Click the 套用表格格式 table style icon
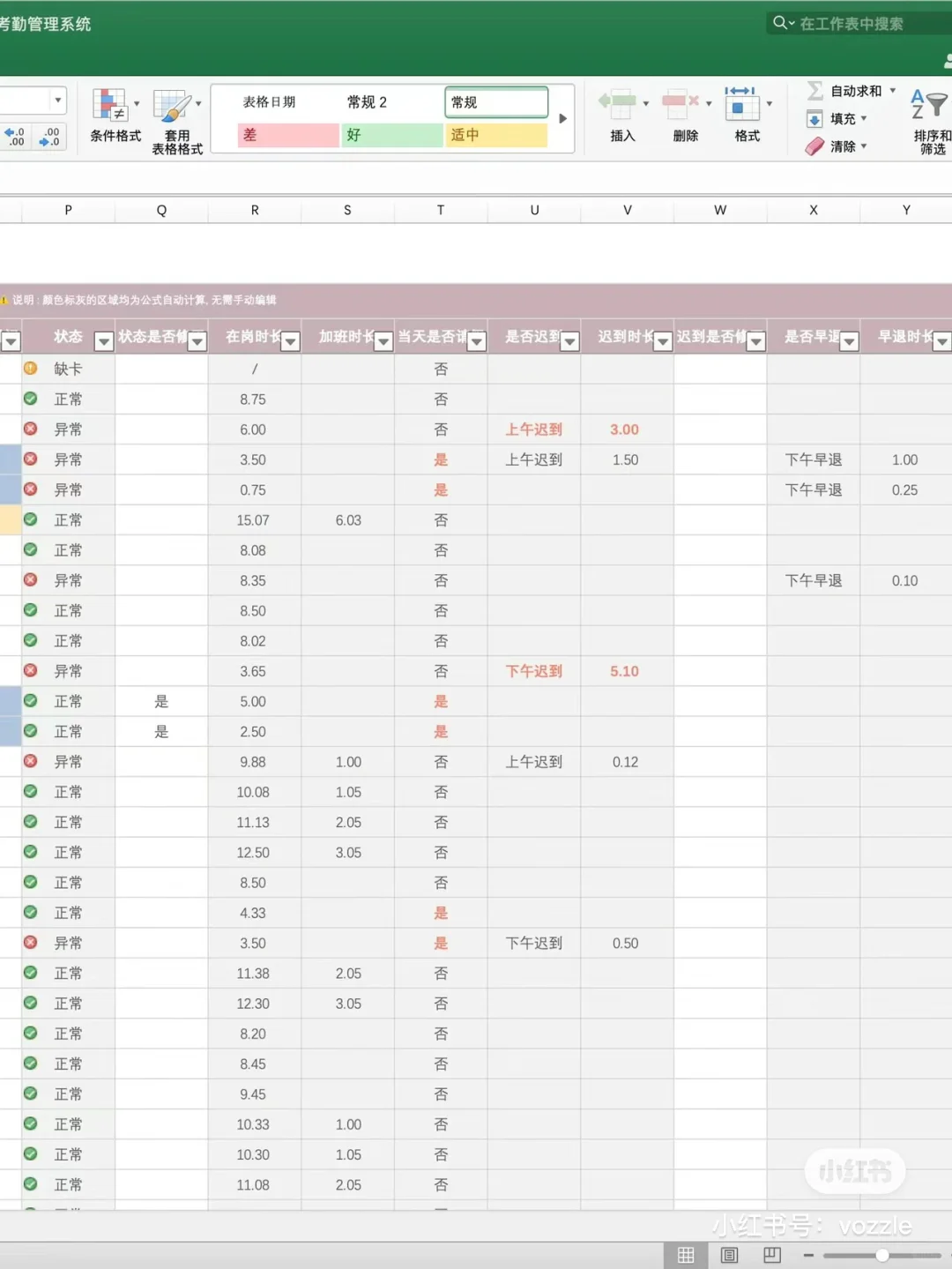 point(171,106)
